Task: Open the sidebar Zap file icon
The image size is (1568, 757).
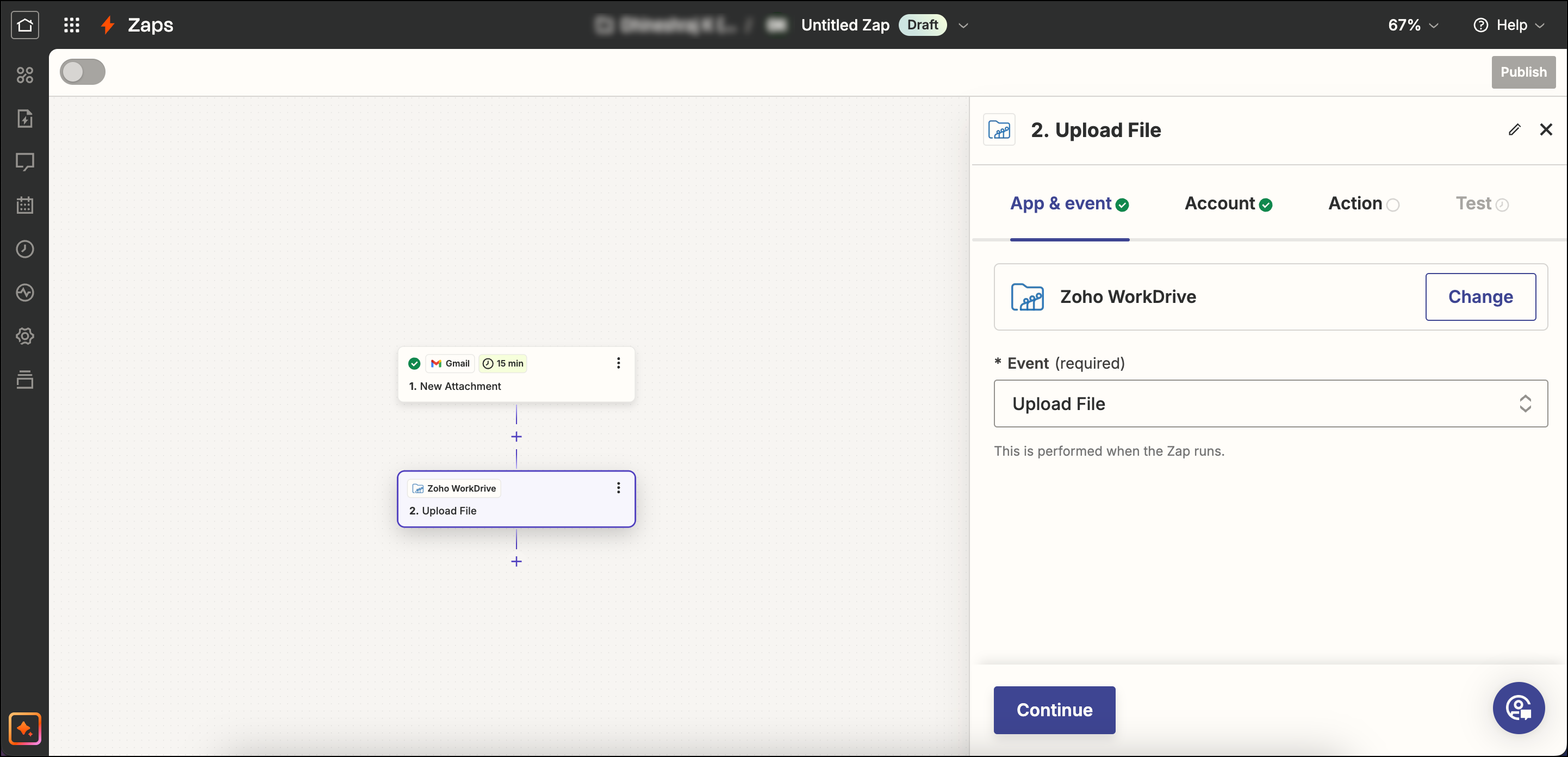Action: (x=25, y=119)
